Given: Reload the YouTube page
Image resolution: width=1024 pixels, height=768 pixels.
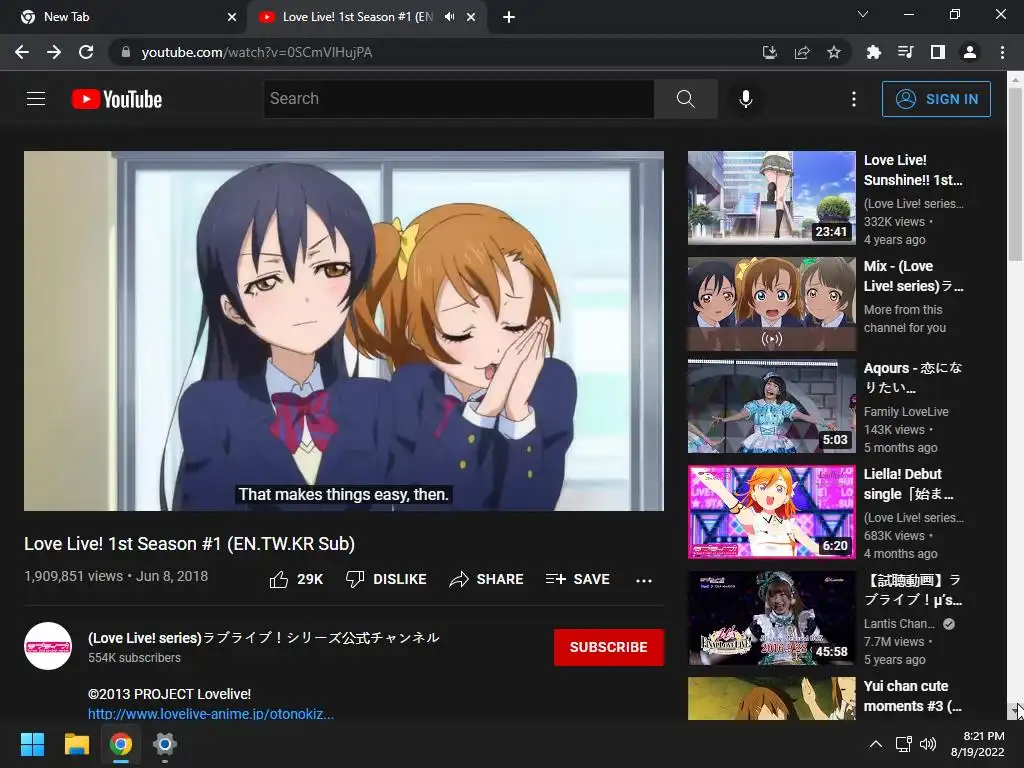Looking at the screenshot, I should point(86,52).
